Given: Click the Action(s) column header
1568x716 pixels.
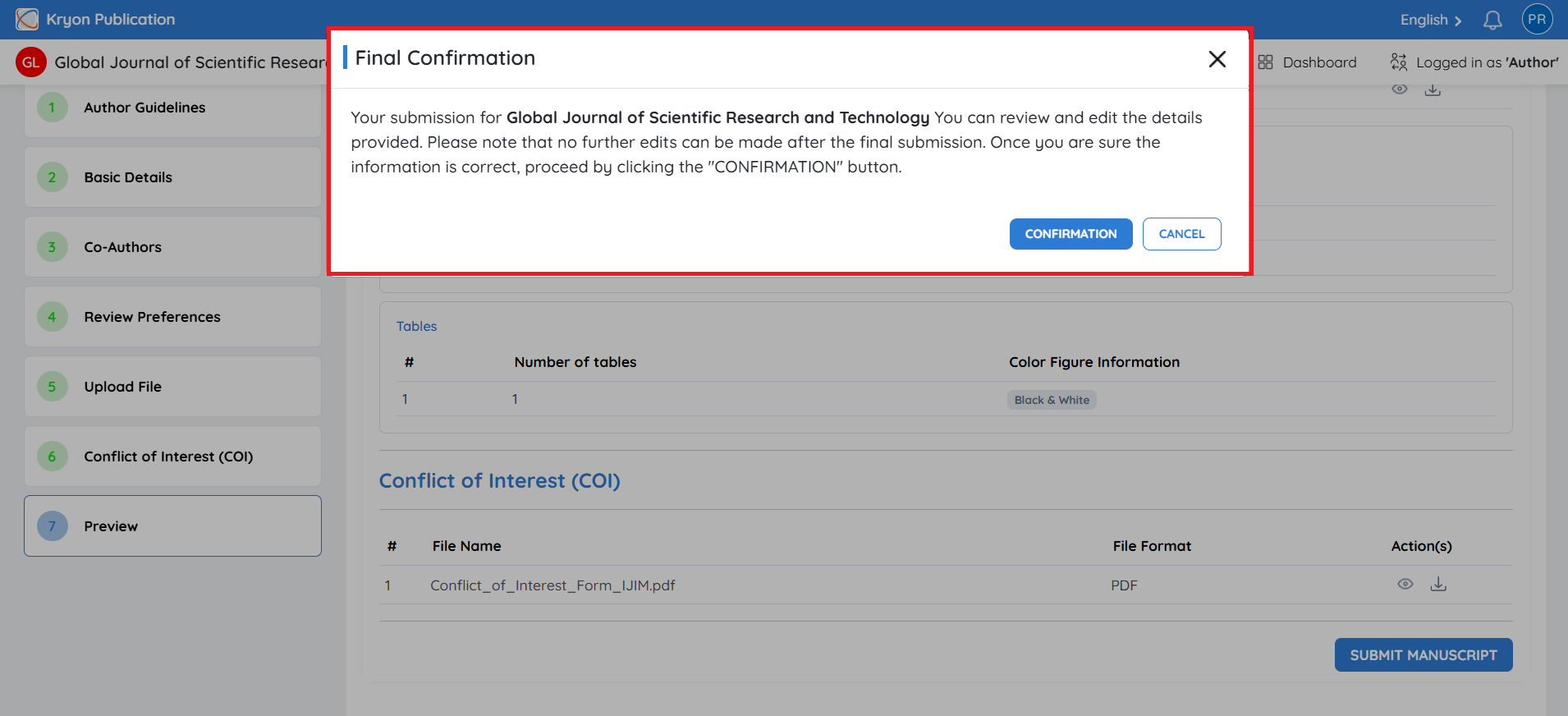Looking at the screenshot, I should (1421, 546).
